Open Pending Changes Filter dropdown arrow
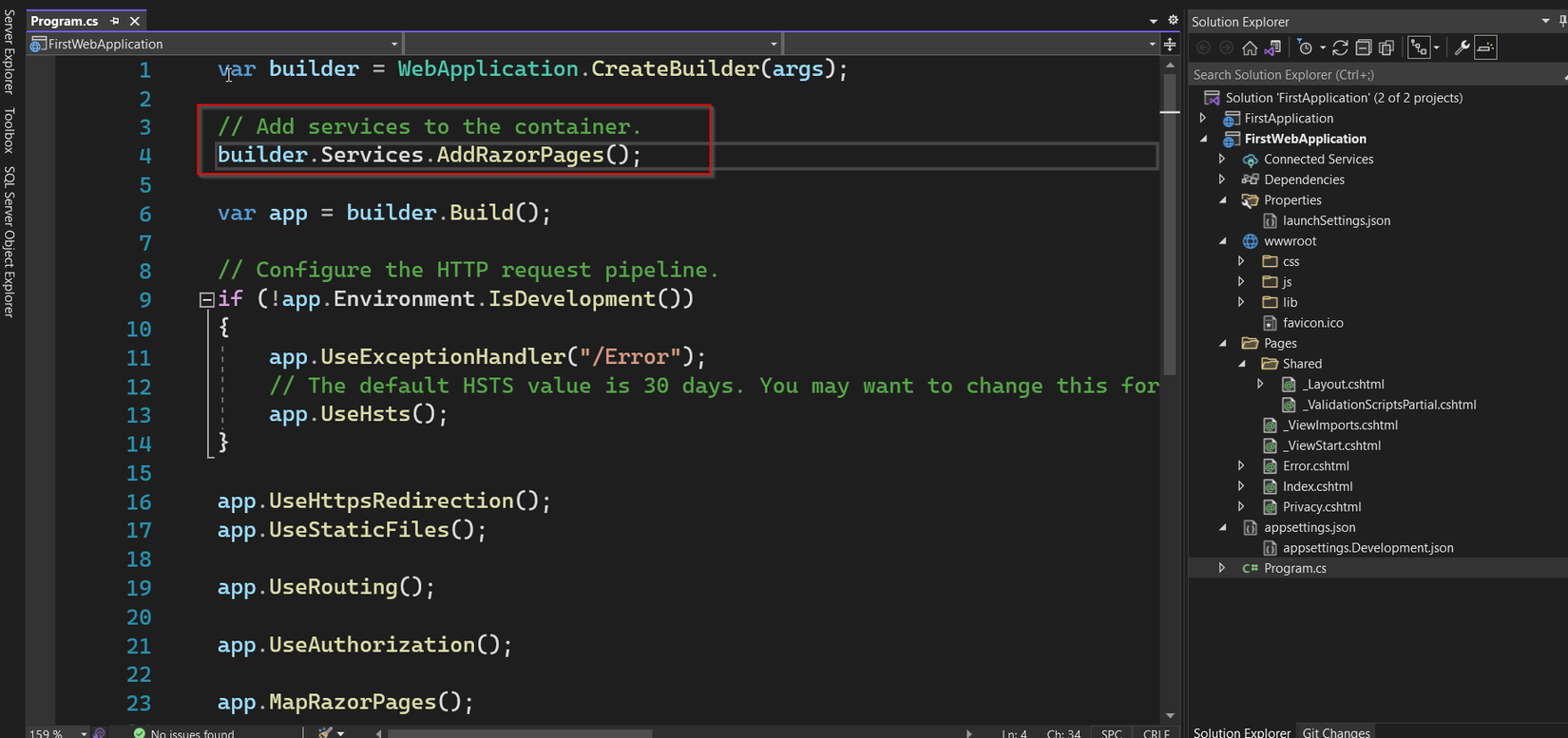Screen dimensions: 1568x738 coord(1323,47)
